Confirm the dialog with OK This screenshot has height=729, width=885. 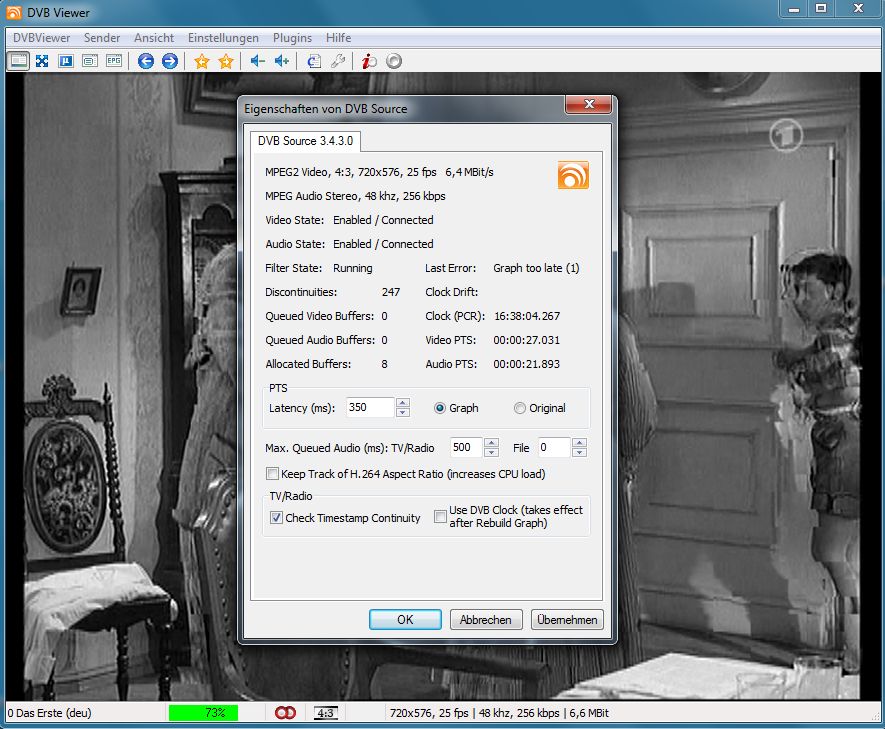click(405, 620)
